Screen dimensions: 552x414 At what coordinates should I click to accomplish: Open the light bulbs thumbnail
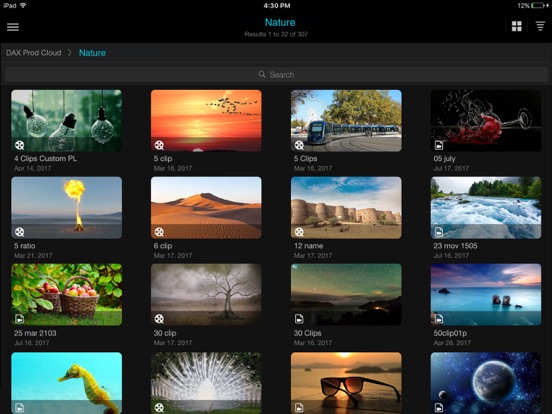click(x=67, y=121)
